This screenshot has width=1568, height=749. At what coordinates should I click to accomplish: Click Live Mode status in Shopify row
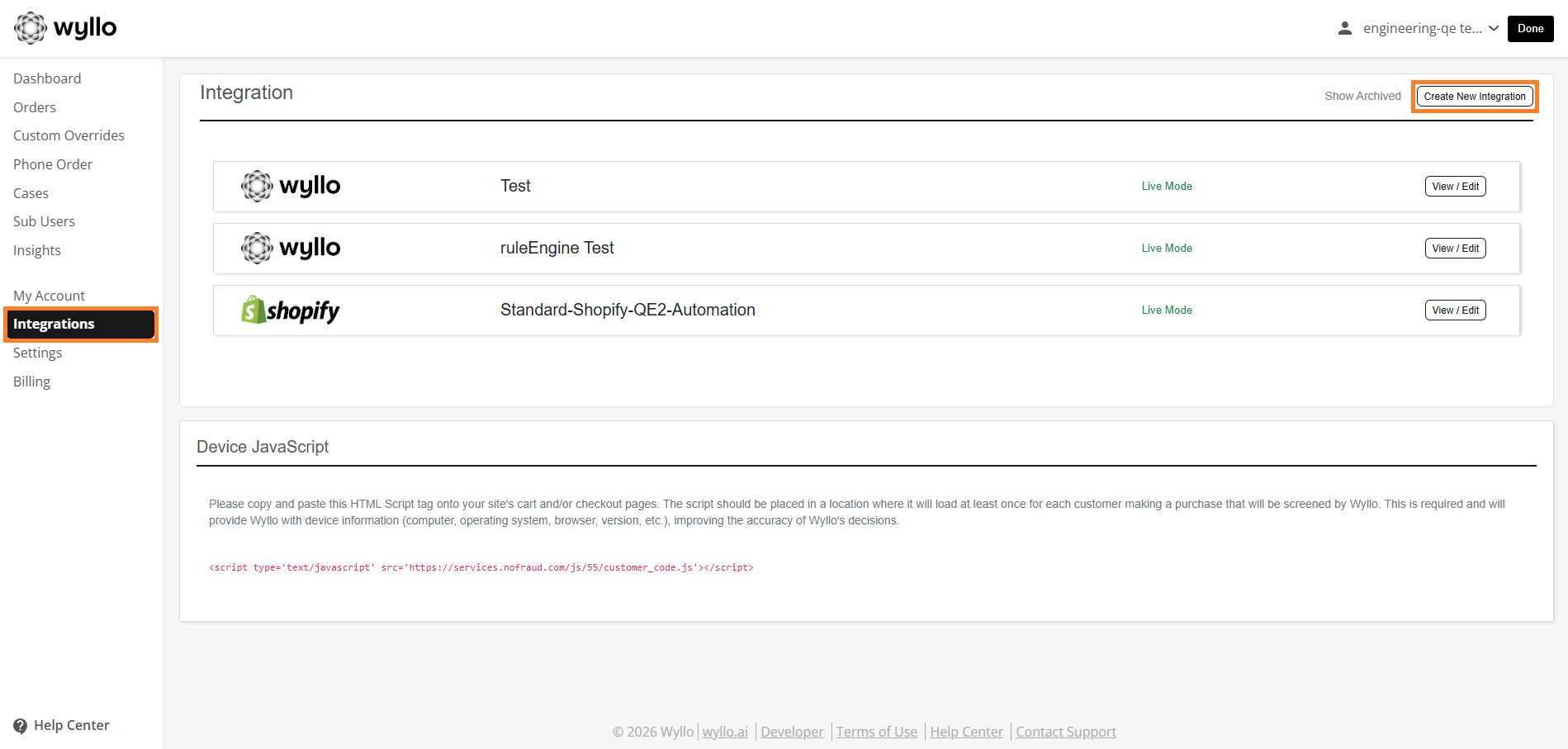pyautogui.click(x=1167, y=311)
